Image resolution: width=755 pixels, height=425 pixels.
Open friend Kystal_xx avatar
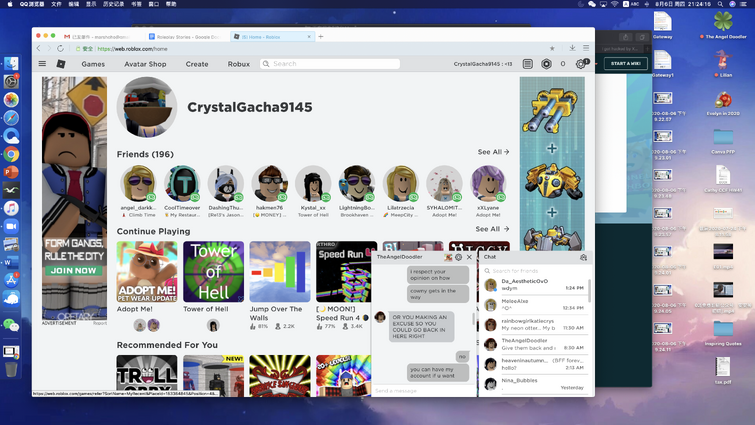313,183
